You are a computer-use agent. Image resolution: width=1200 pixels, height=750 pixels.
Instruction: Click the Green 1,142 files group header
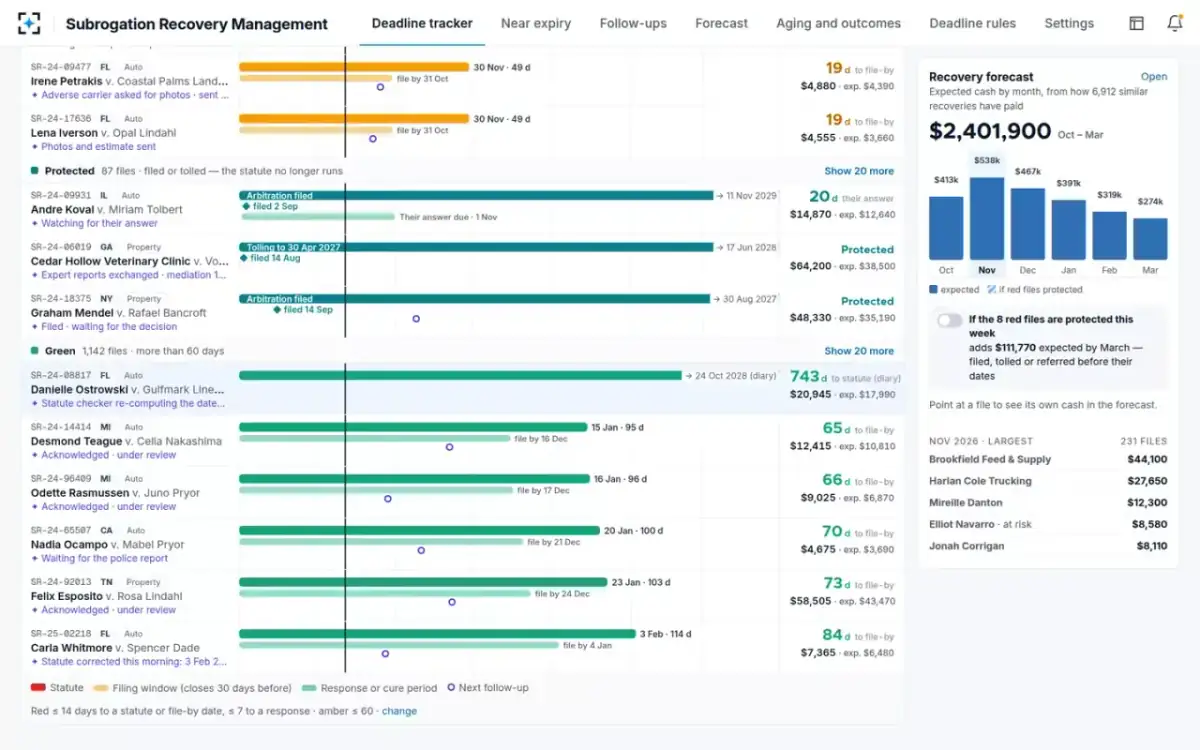(x=462, y=351)
